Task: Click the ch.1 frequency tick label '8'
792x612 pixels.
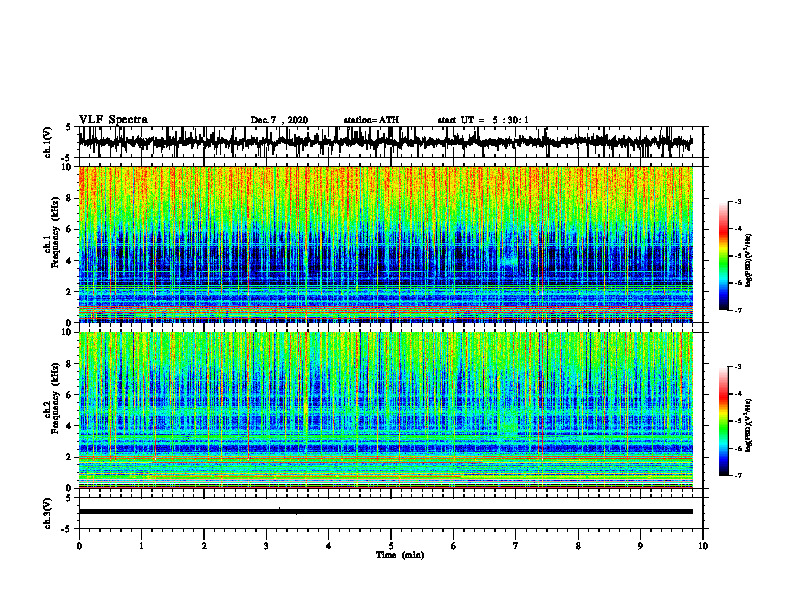Action: coord(69,198)
